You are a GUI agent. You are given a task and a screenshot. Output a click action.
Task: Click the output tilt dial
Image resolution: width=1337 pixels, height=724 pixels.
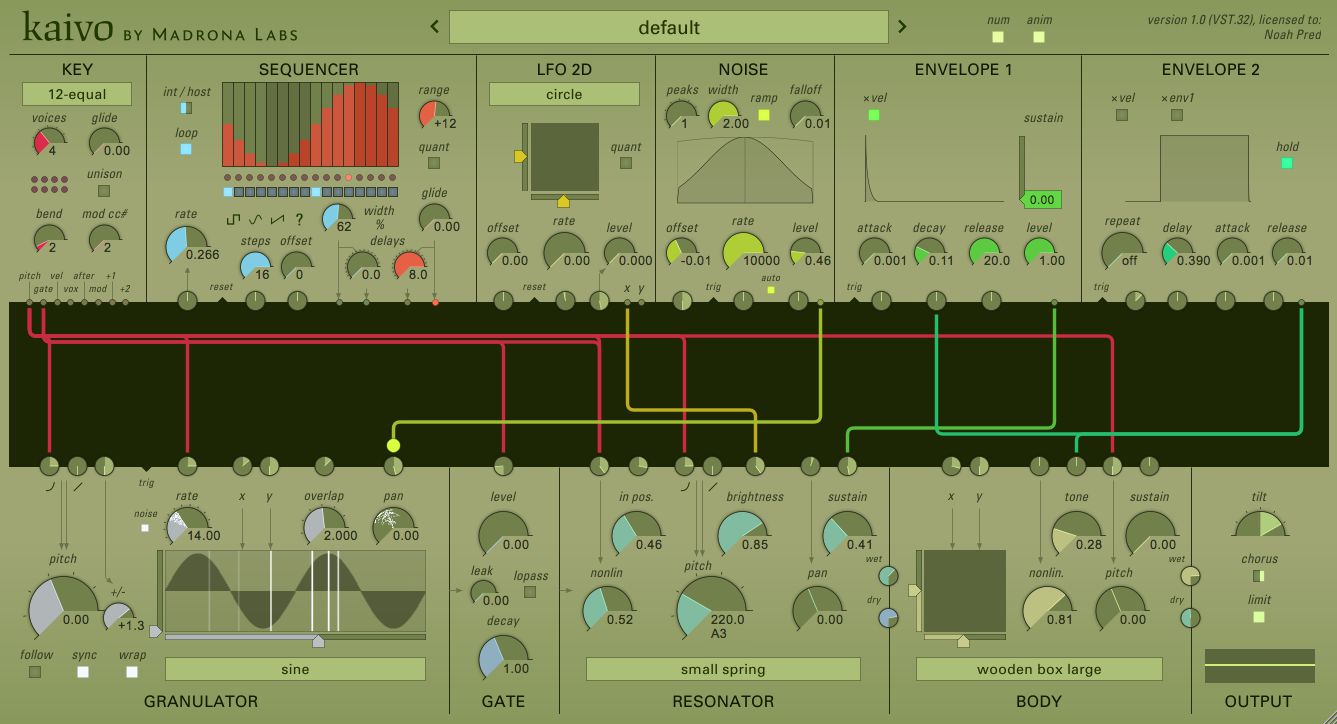[x=1259, y=523]
